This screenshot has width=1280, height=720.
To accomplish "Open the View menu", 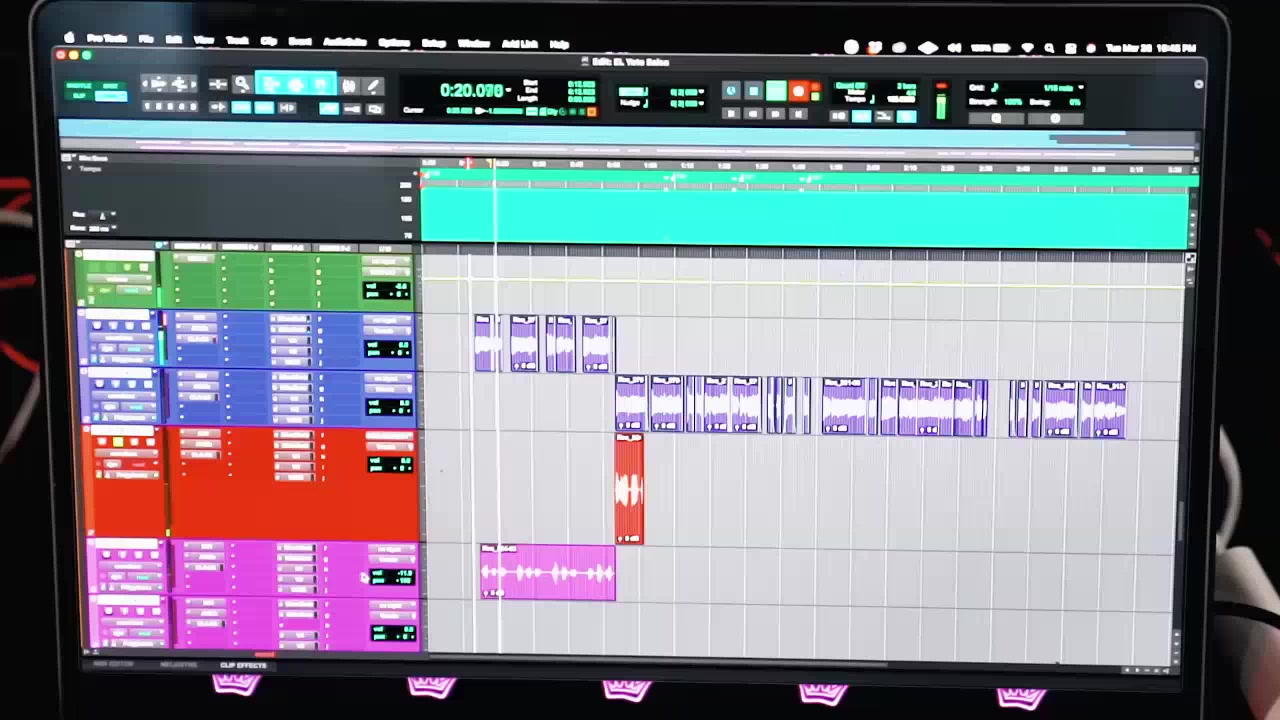I will (204, 41).
